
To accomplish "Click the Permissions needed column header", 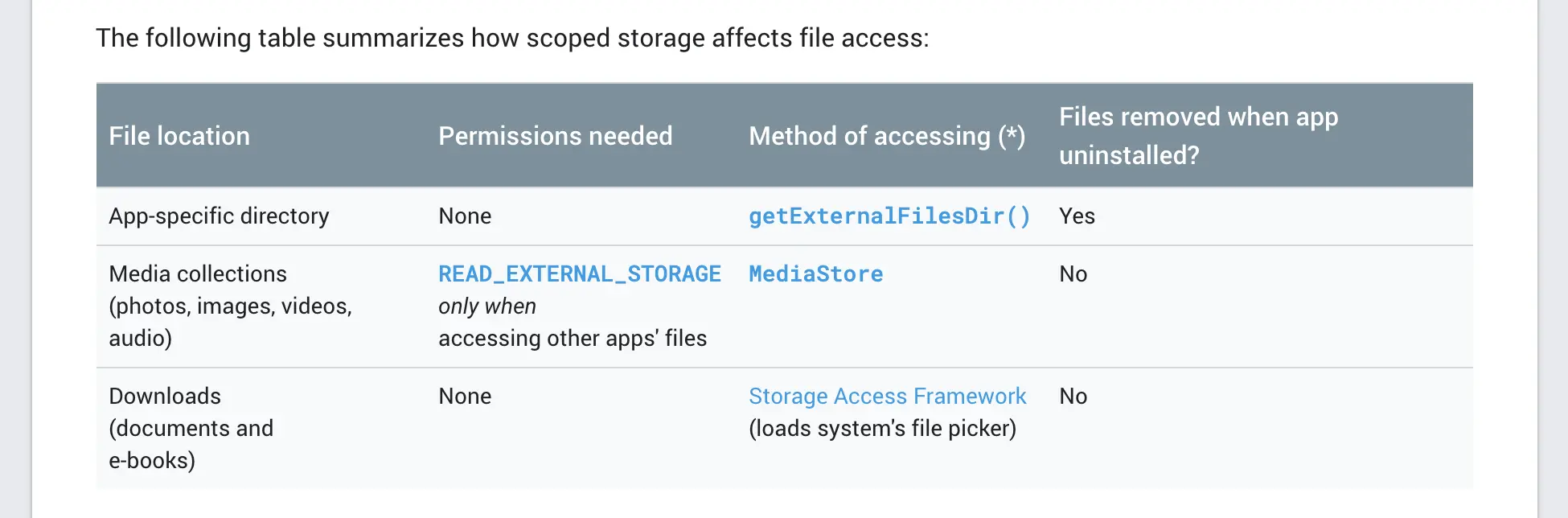I will click(556, 136).
